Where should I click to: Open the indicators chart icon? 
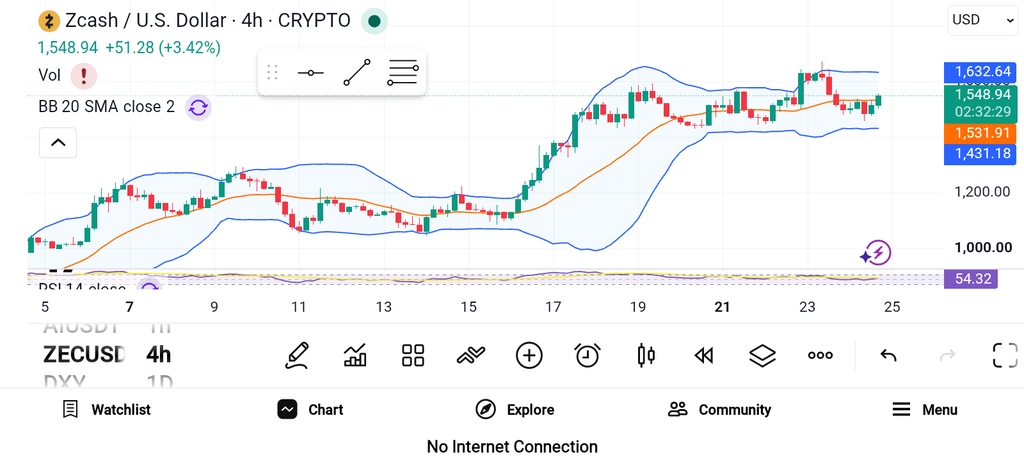pyautogui.click(x=355, y=355)
